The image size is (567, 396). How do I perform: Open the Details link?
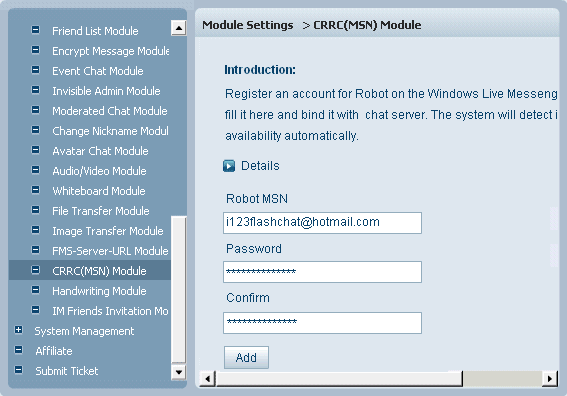(260, 166)
